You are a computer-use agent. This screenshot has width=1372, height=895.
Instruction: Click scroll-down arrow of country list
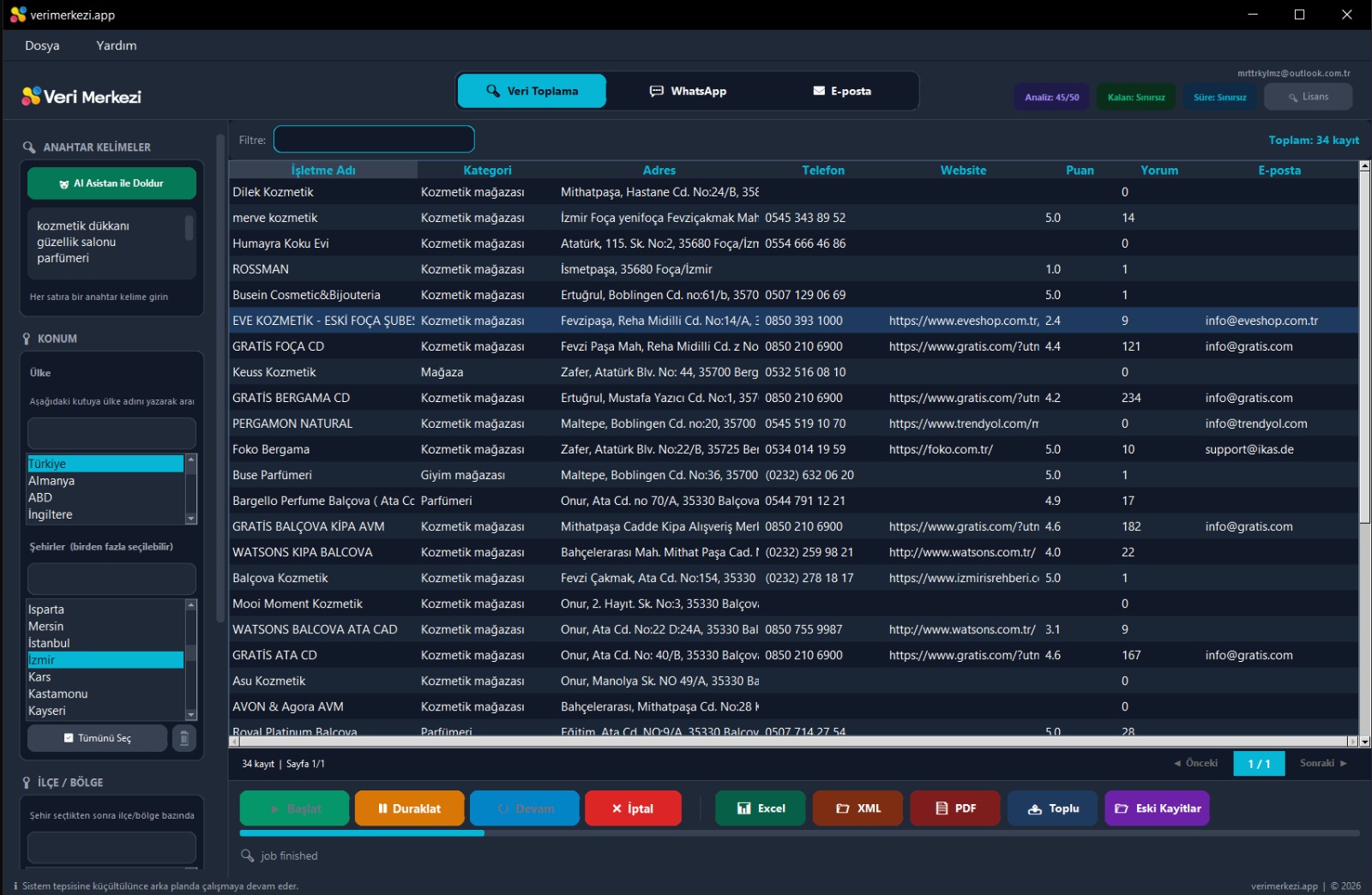point(191,519)
